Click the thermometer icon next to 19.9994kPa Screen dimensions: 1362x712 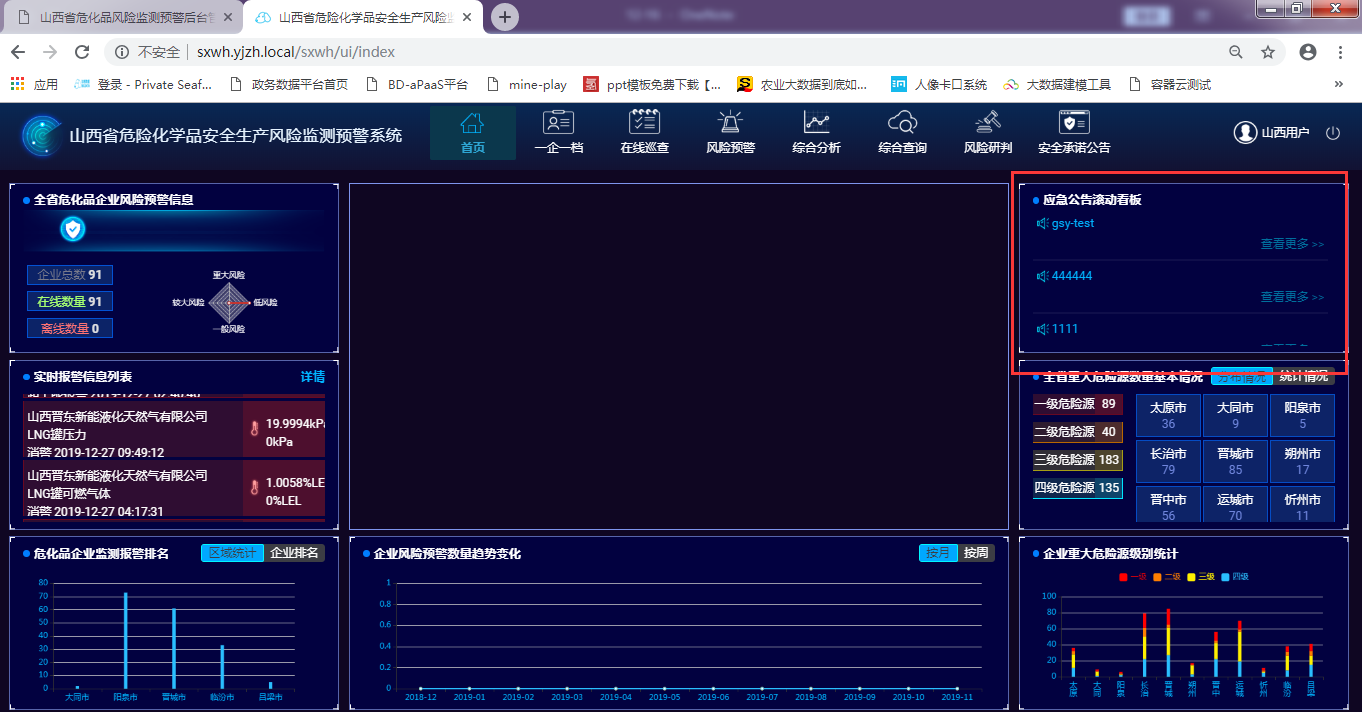pos(254,430)
